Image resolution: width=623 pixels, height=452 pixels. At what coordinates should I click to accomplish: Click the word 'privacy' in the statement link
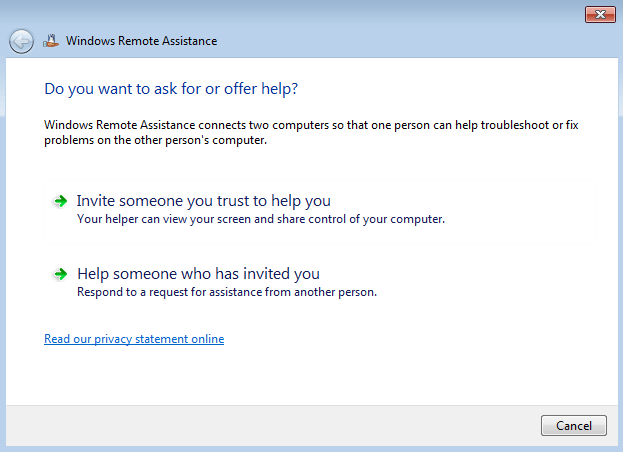[x=113, y=339]
